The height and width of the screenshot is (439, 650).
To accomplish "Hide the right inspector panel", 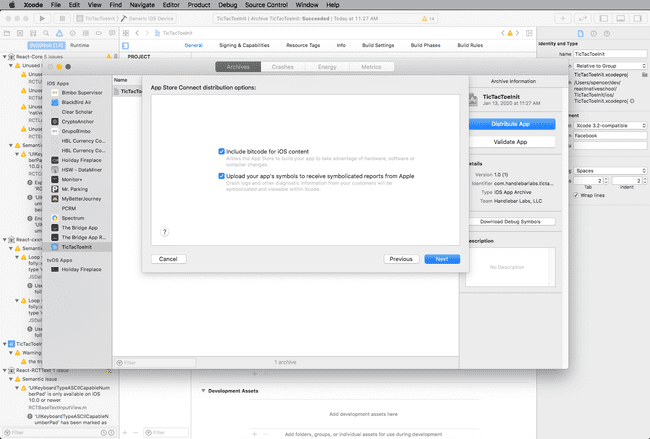I will click(637, 18).
